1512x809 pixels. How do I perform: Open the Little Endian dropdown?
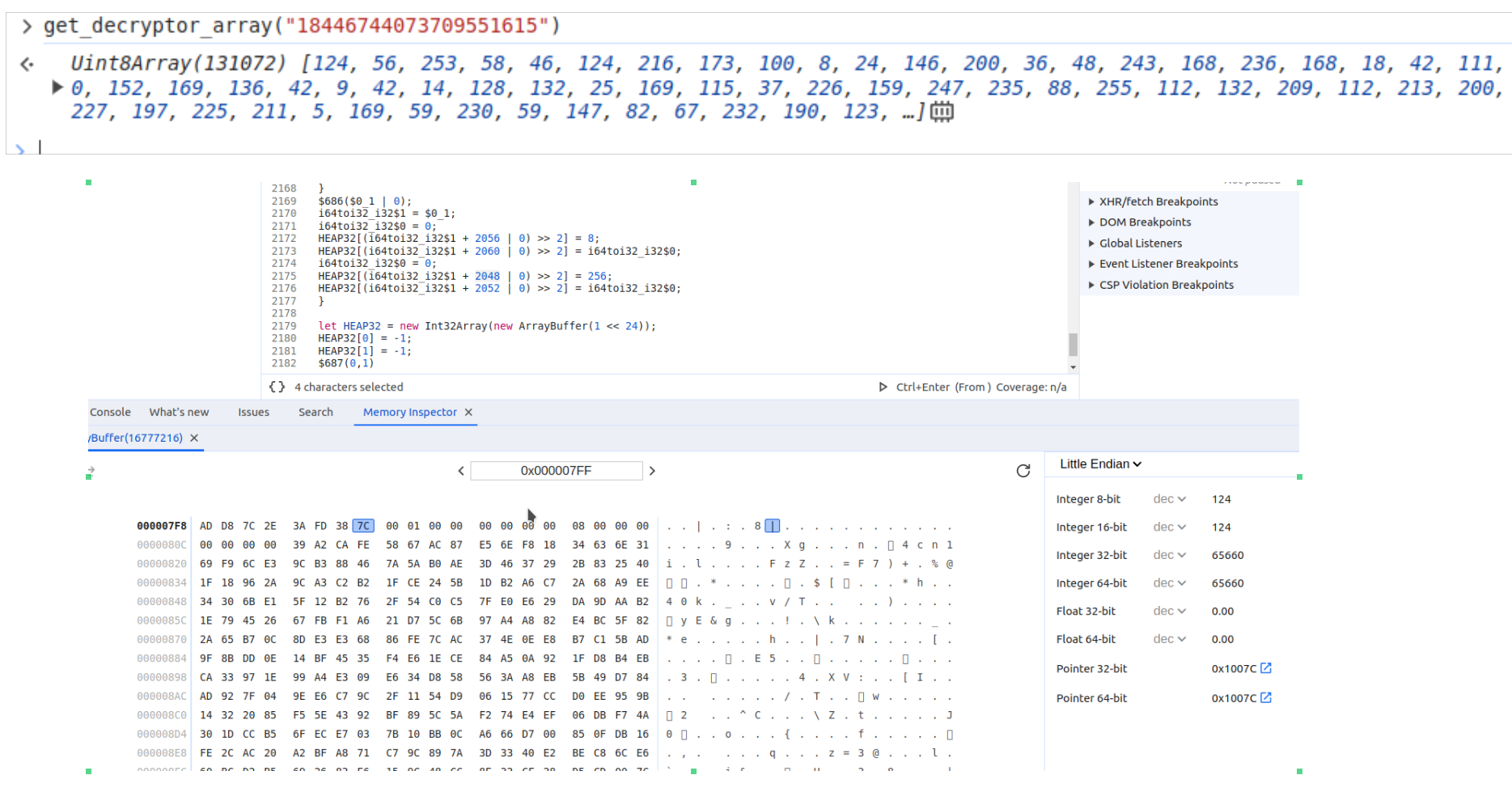click(x=1100, y=464)
